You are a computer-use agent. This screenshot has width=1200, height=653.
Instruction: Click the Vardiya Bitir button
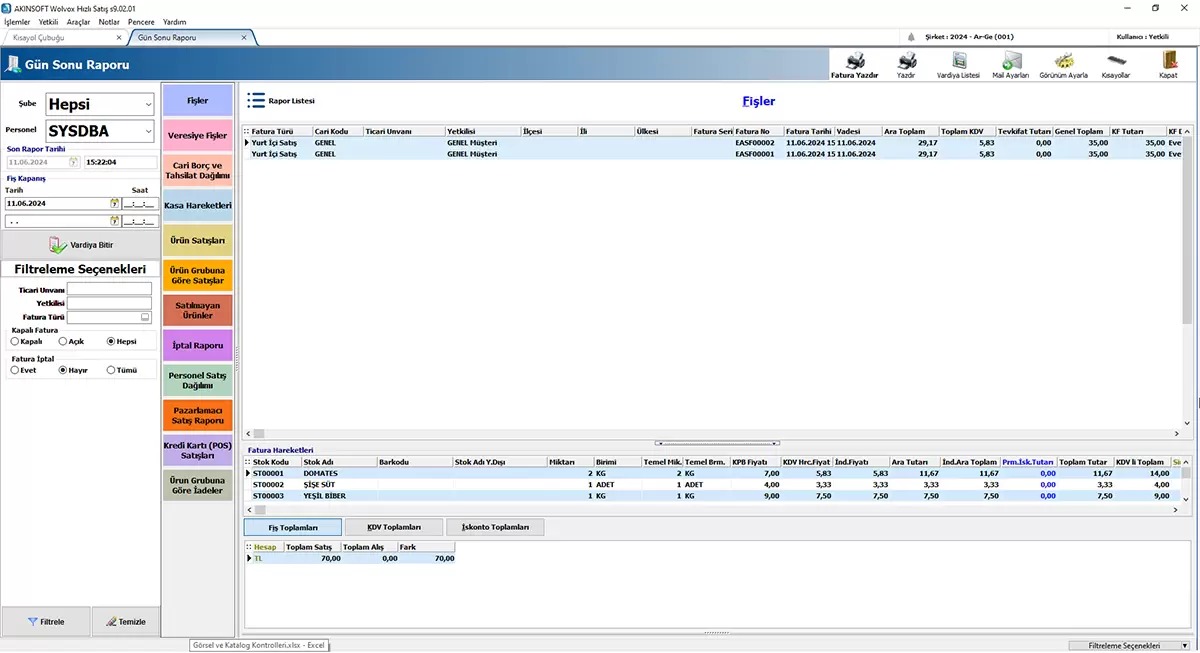[80, 245]
